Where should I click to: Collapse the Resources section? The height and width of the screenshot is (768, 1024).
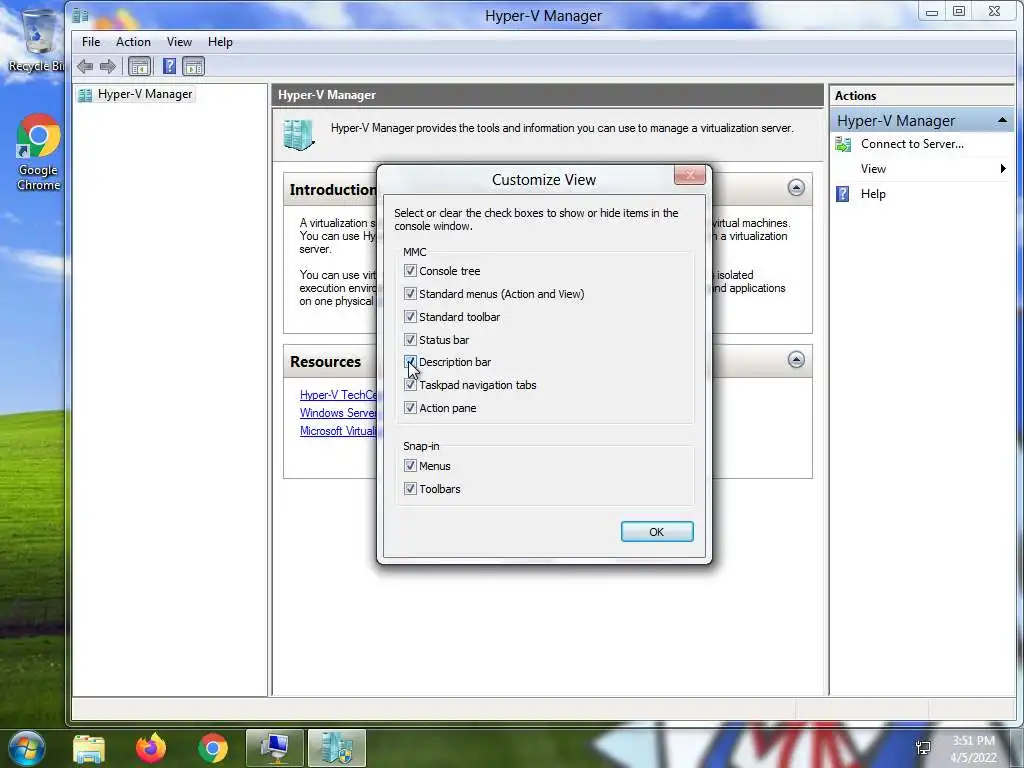pos(795,360)
